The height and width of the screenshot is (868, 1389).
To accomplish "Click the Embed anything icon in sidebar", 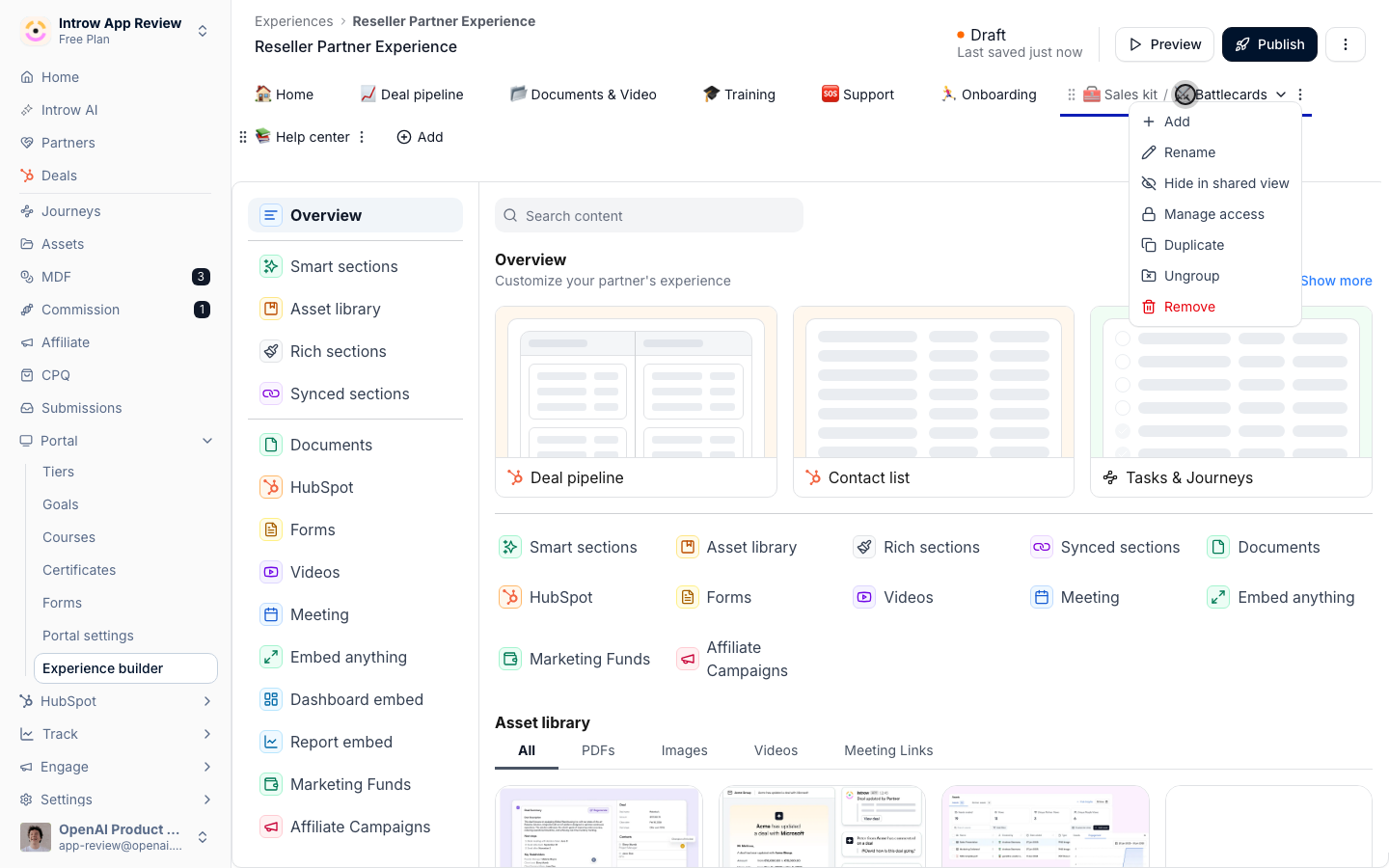I will (271, 657).
